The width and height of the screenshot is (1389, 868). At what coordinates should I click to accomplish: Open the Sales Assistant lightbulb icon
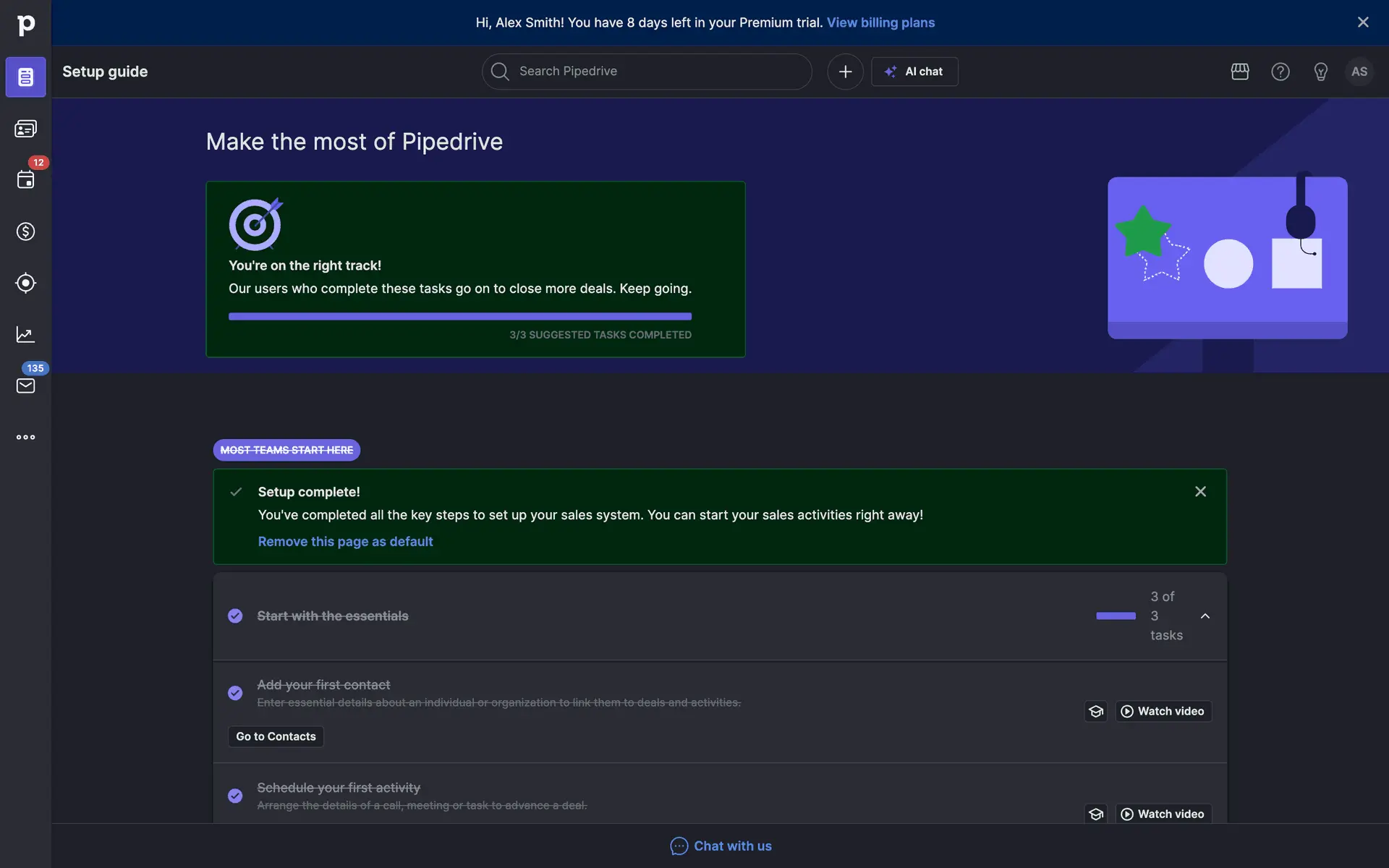(1320, 72)
